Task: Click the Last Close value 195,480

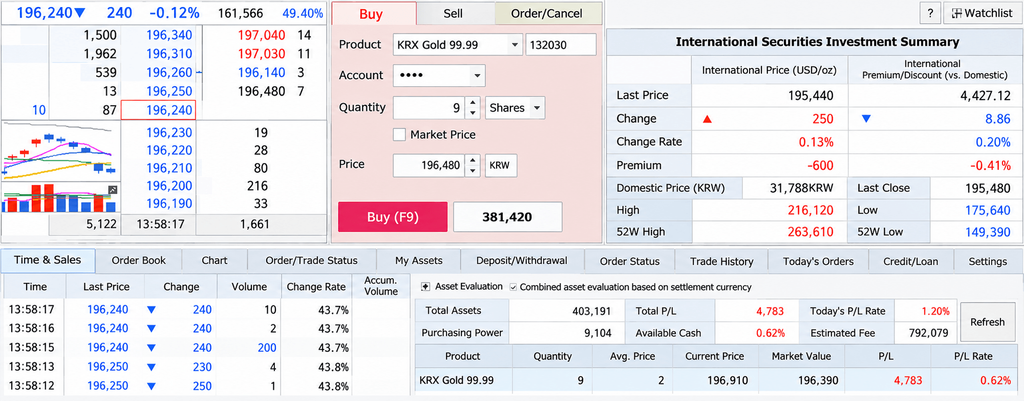Action: pyautogui.click(x=987, y=188)
